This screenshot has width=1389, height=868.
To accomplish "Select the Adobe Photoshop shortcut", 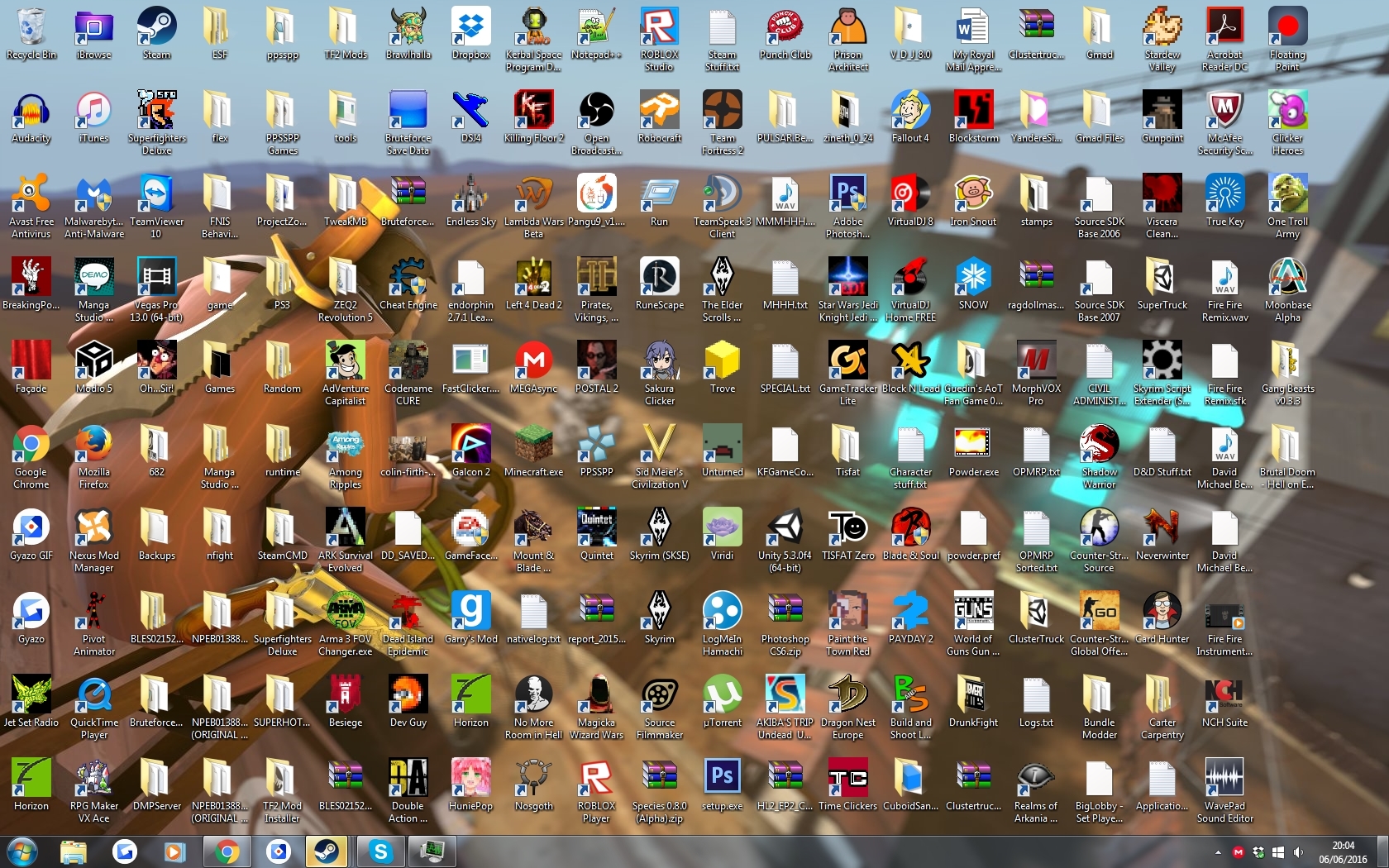I will (848, 207).
